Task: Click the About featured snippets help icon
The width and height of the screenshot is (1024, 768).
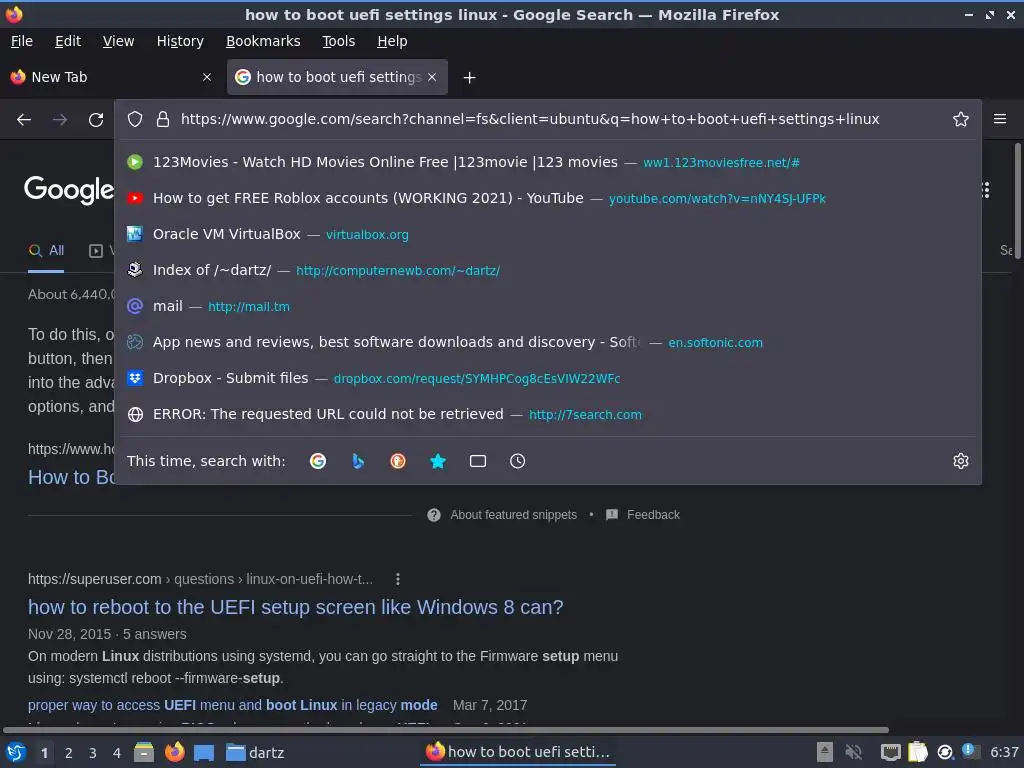Action: (x=434, y=515)
